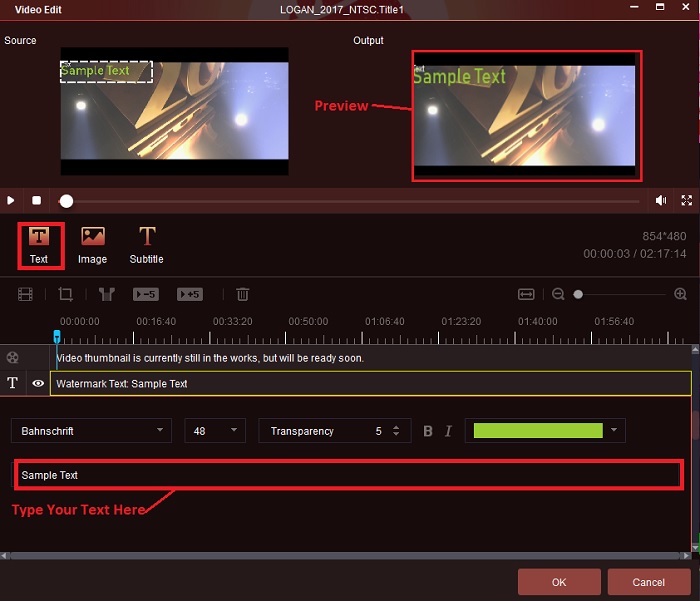This screenshot has width=700, height=601.
Task: Step back 5 seconds
Action: pyautogui.click(x=146, y=294)
